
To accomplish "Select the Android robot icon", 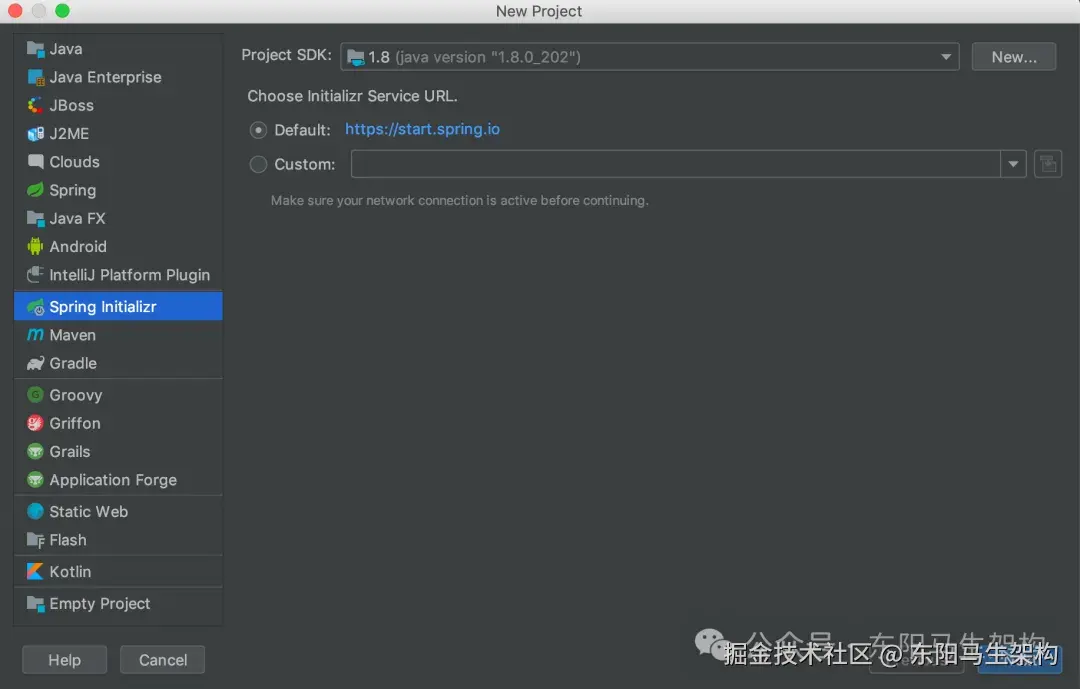I will coord(35,247).
